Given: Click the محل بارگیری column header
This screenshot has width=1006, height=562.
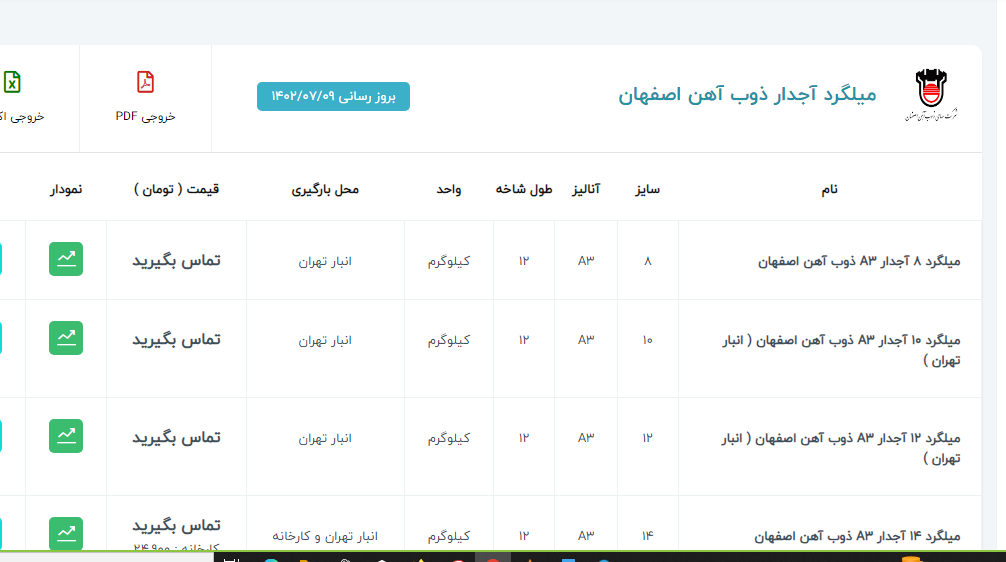Looking at the screenshot, I should (x=325, y=188).
